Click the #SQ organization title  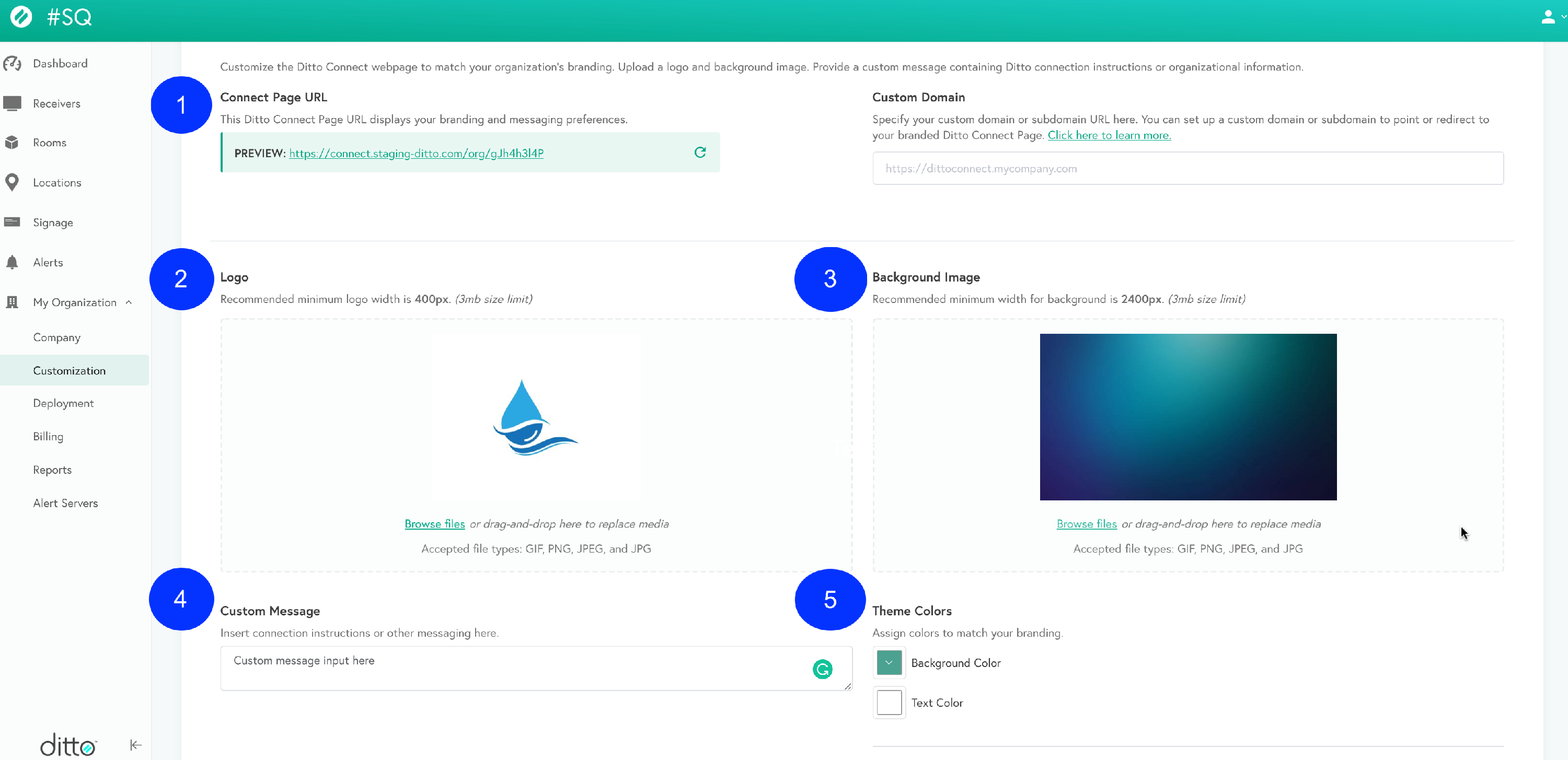pyautogui.click(x=70, y=17)
